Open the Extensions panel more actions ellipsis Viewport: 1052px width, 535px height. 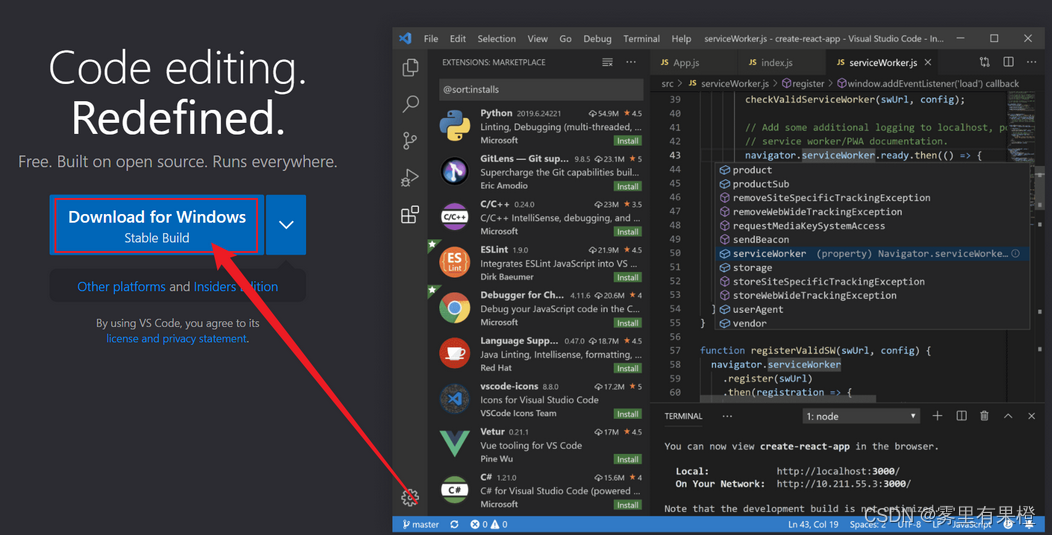[x=631, y=62]
